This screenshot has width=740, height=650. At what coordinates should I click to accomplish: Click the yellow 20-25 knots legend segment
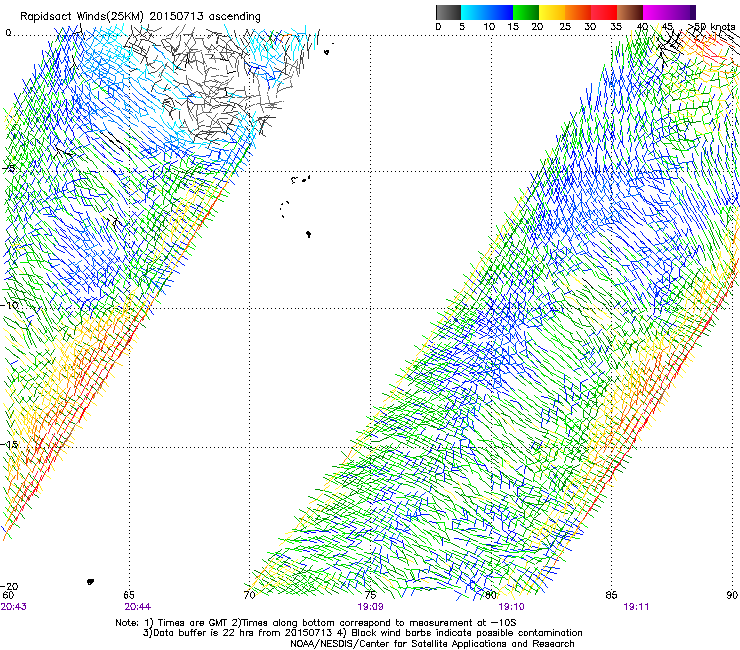pyautogui.click(x=552, y=12)
